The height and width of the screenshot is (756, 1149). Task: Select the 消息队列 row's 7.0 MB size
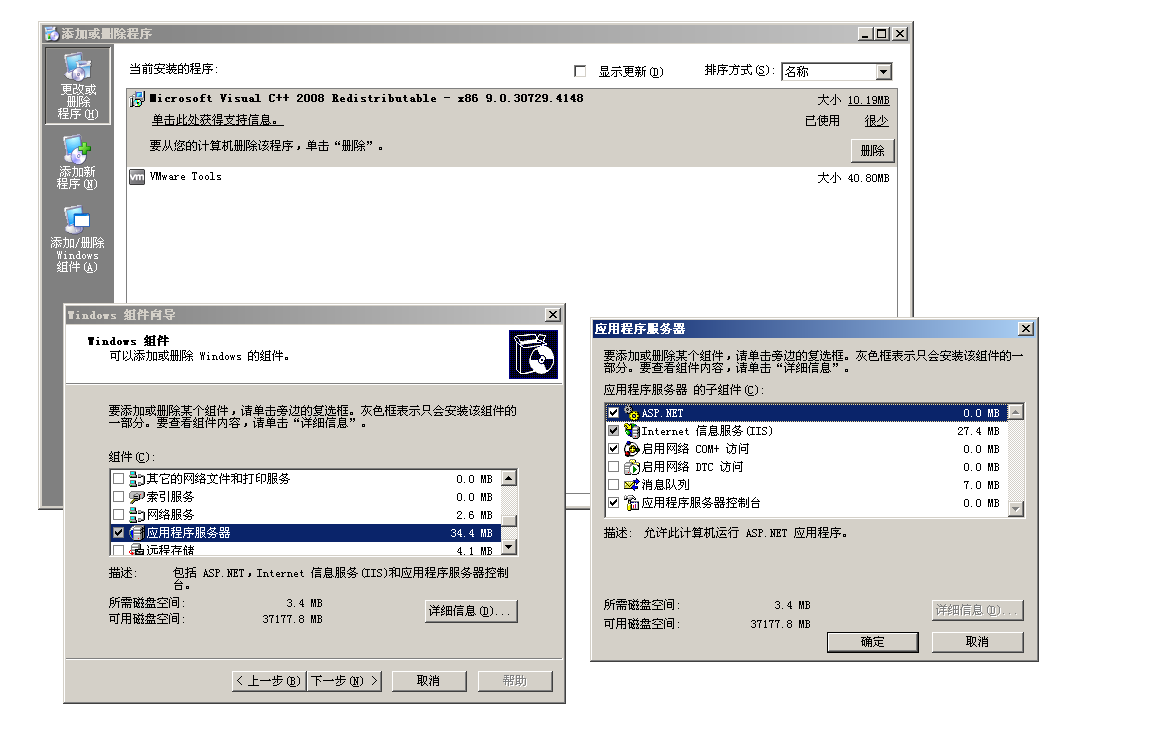[981, 485]
